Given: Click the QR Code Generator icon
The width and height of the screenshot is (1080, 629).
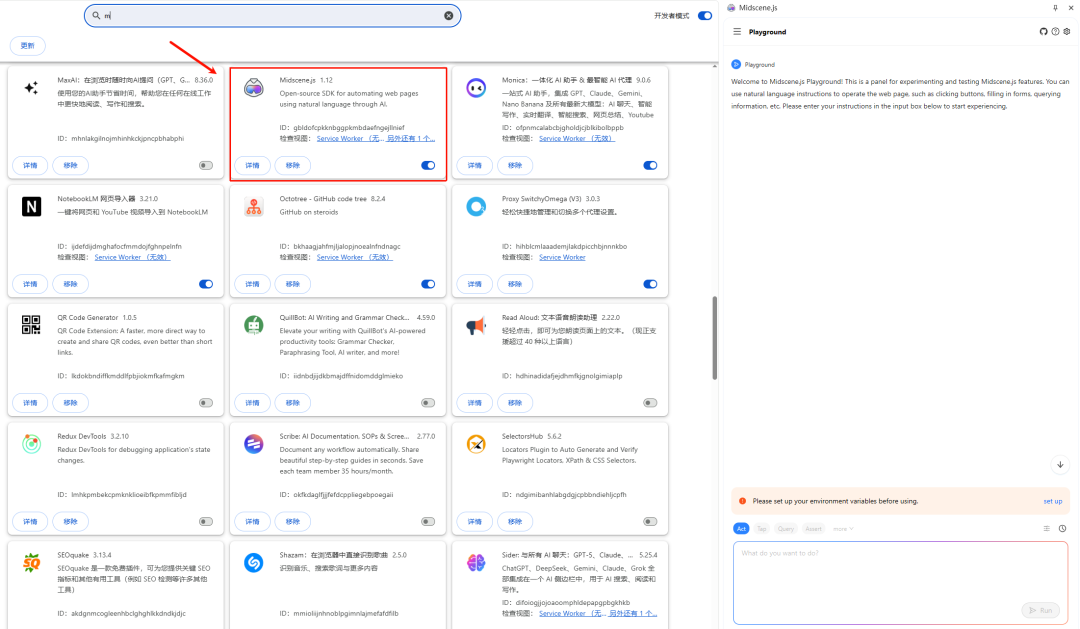Looking at the screenshot, I should 31,325.
